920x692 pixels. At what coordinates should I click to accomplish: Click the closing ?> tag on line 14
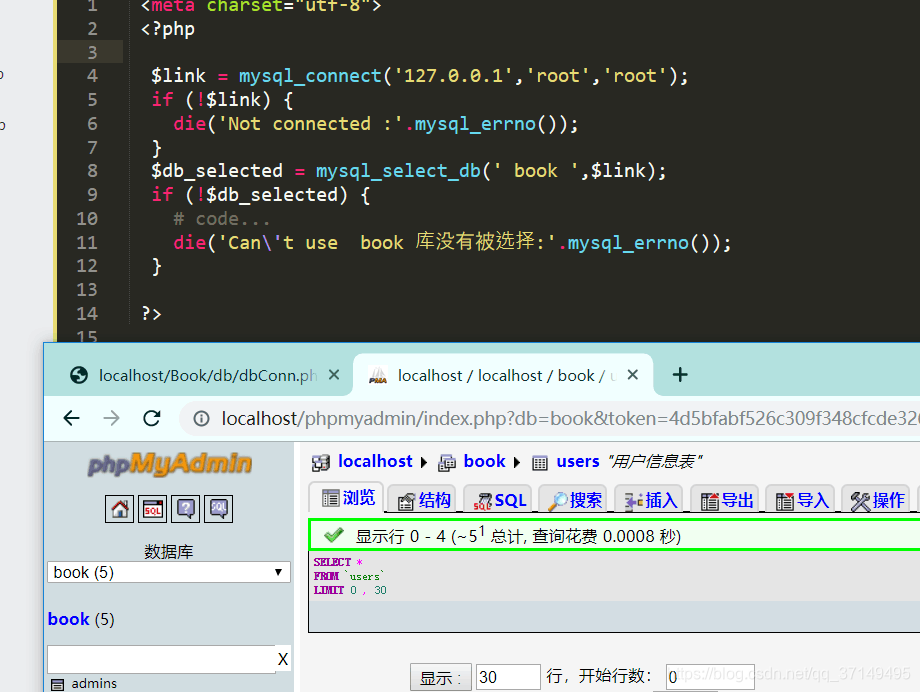tap(151, 313)
